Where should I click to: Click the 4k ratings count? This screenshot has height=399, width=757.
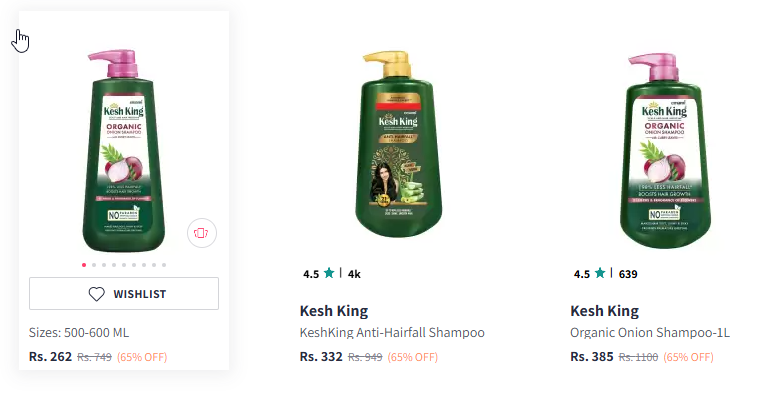[x=354, y=274]
